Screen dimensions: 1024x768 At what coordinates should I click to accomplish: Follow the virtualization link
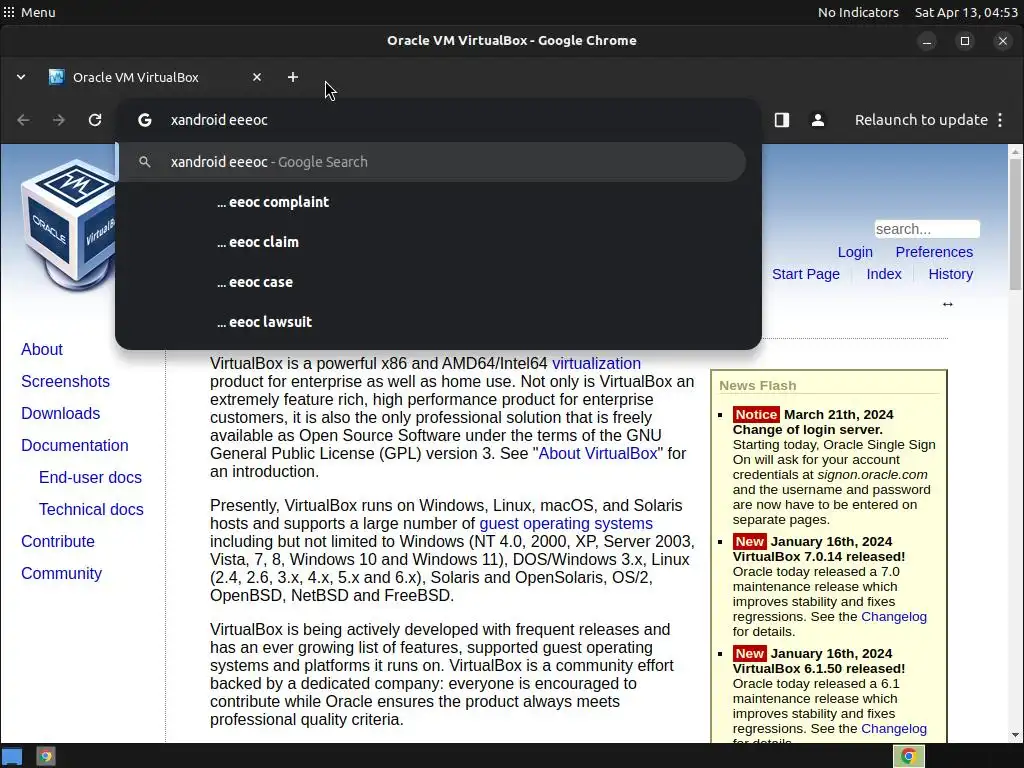point(596,364)
